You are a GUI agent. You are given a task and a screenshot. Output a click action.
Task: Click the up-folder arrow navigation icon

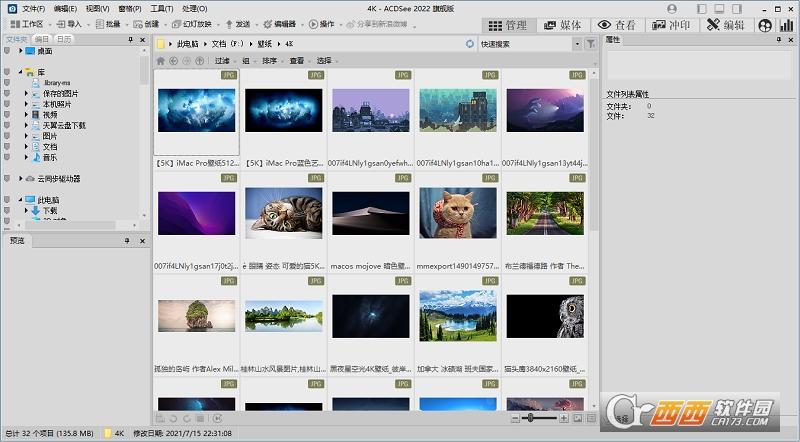click(199, 61)
